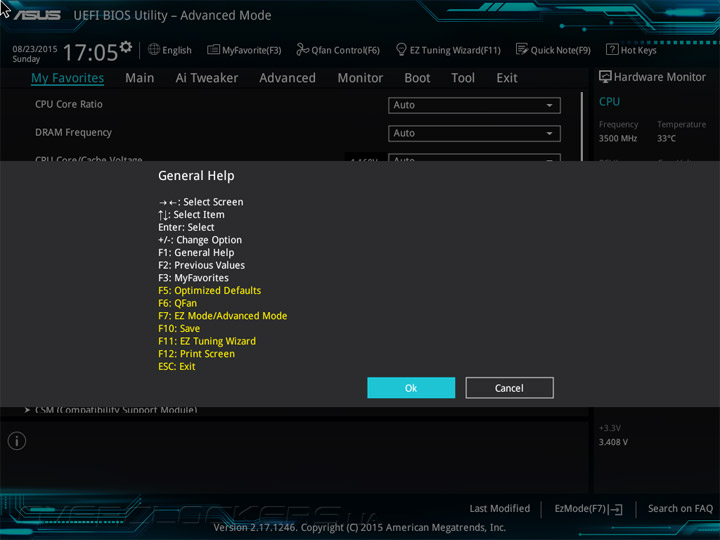Open the CPU Core Ratio dropdown
The height and width of the screenshot is (540, 720).
tap(474, 105)
